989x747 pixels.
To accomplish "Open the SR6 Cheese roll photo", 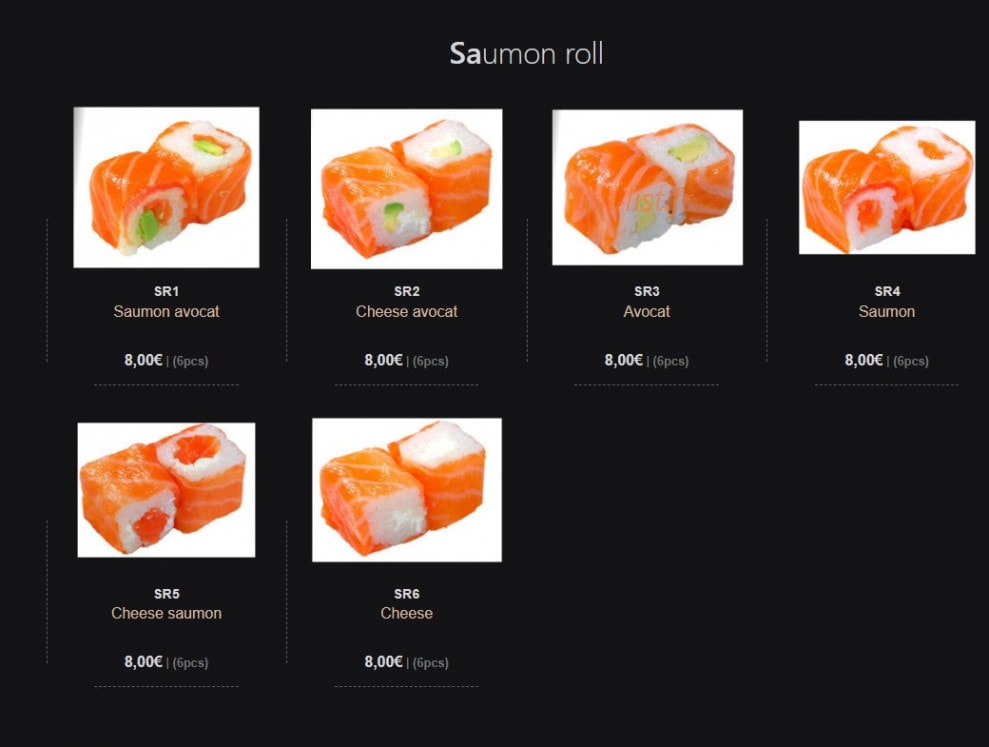I will [407, 490].
